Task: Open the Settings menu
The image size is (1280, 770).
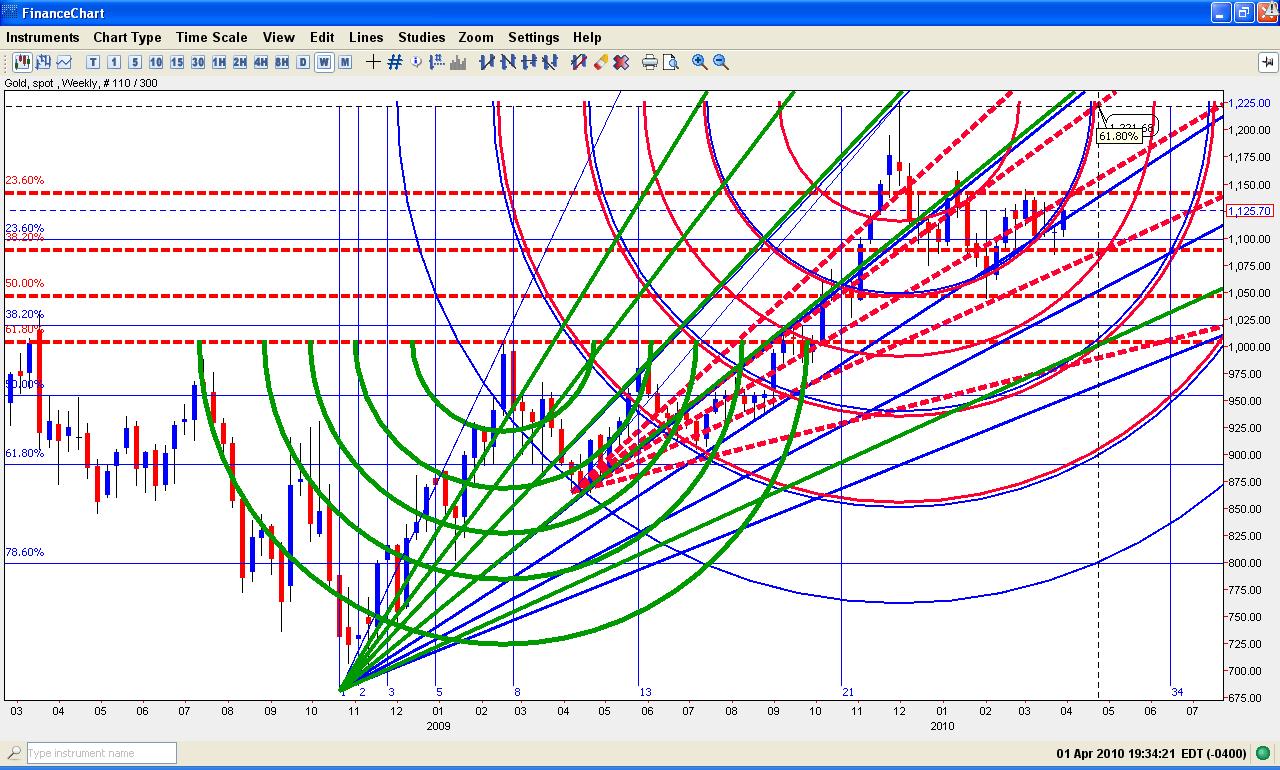Action: [533, 37]
